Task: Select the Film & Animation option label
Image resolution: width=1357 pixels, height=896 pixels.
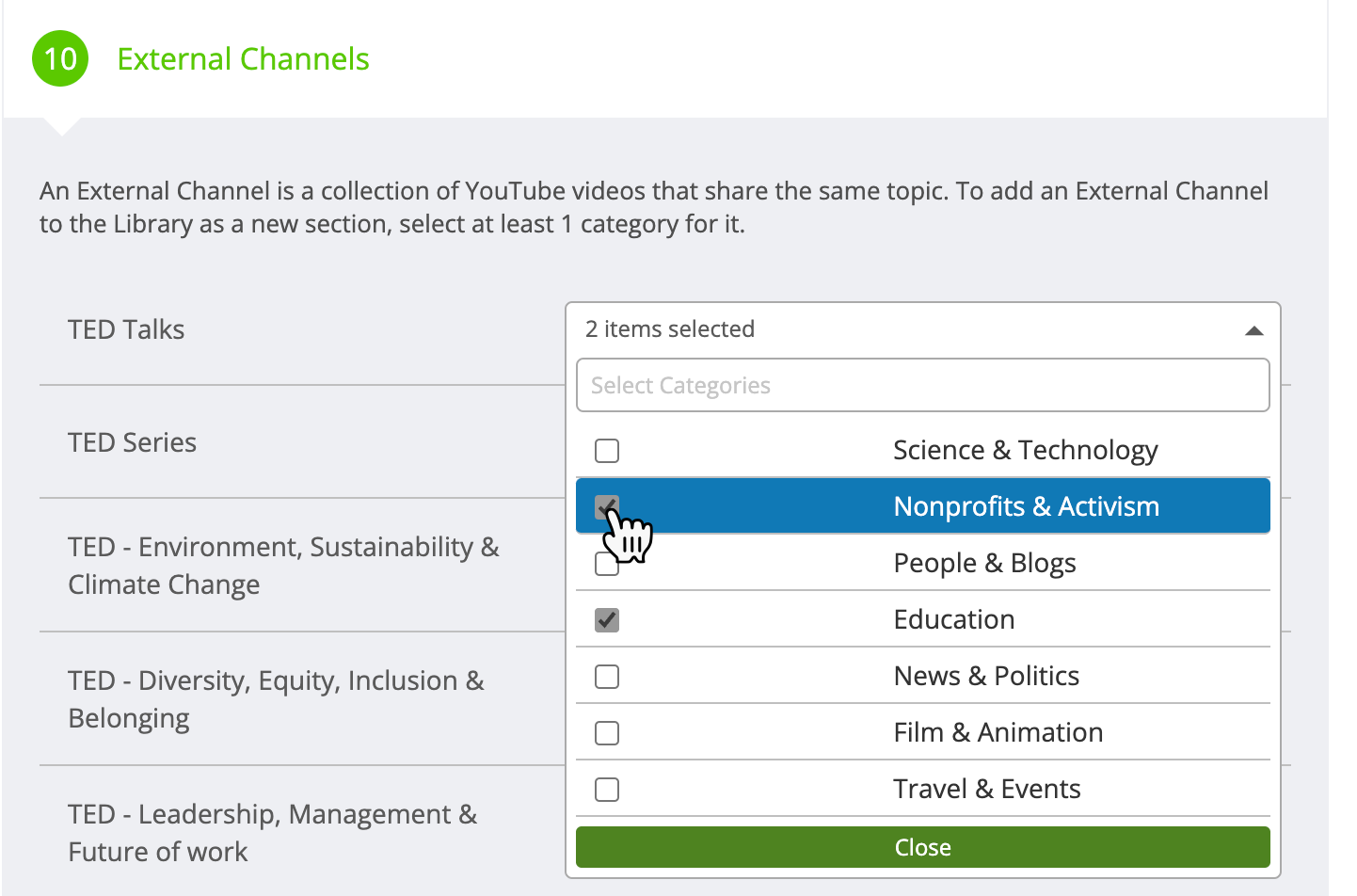Action: point(998,732)
